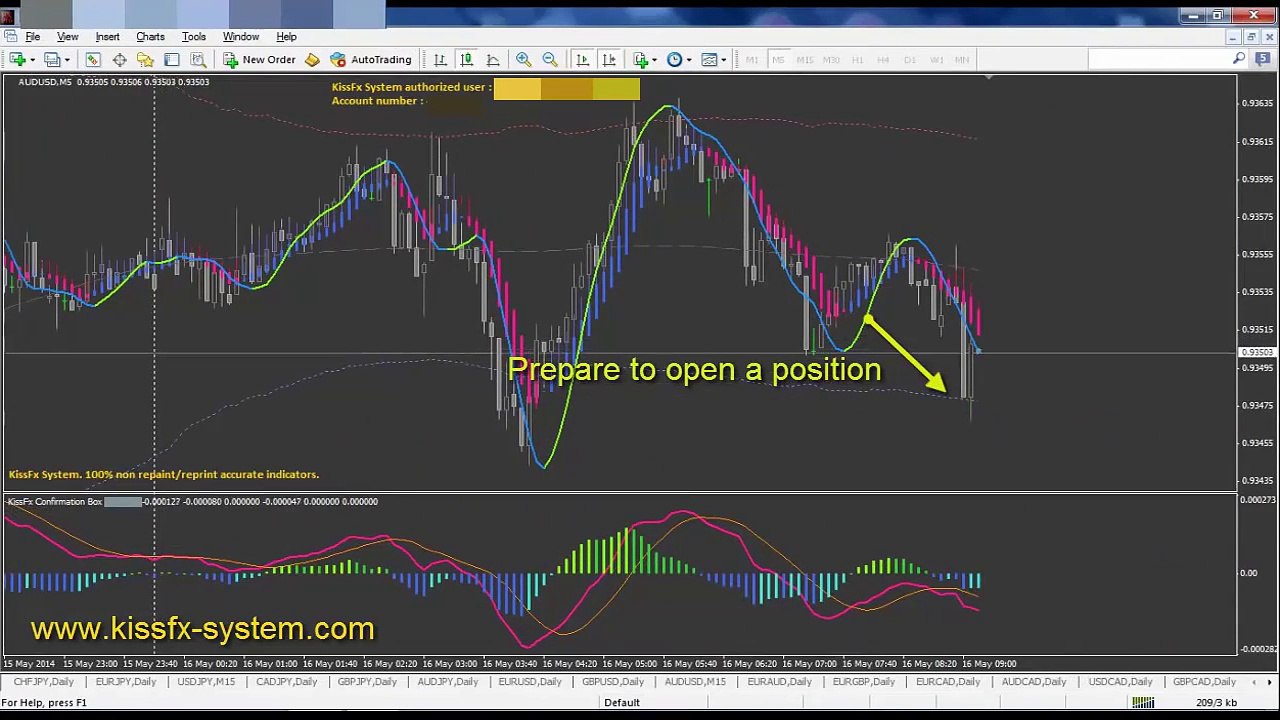Open the Help menu
This screenshot has height=720, width=1280.
click(286, 37)
